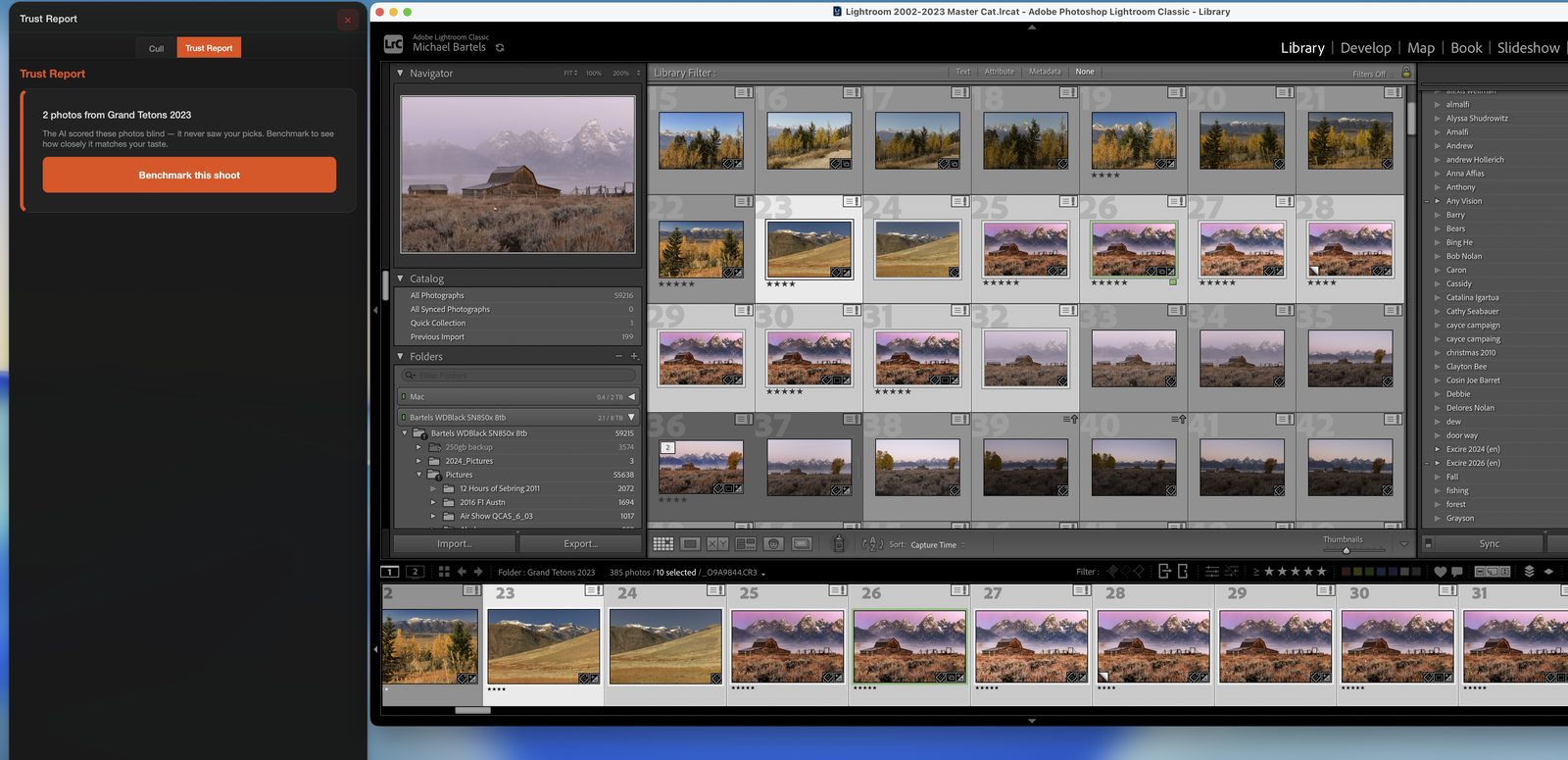Open the badge icon on photo 15

coord(744,92)
